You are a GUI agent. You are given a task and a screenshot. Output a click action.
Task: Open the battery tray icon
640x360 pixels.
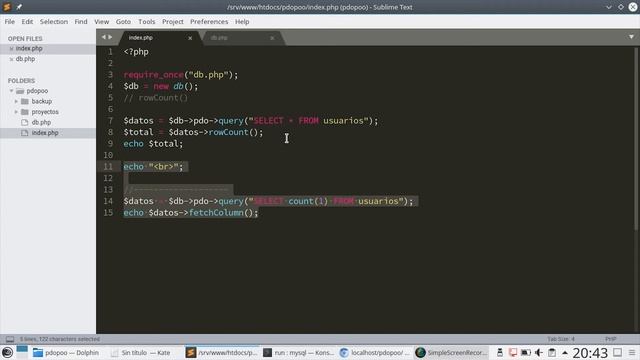click(x=526, y=353)
